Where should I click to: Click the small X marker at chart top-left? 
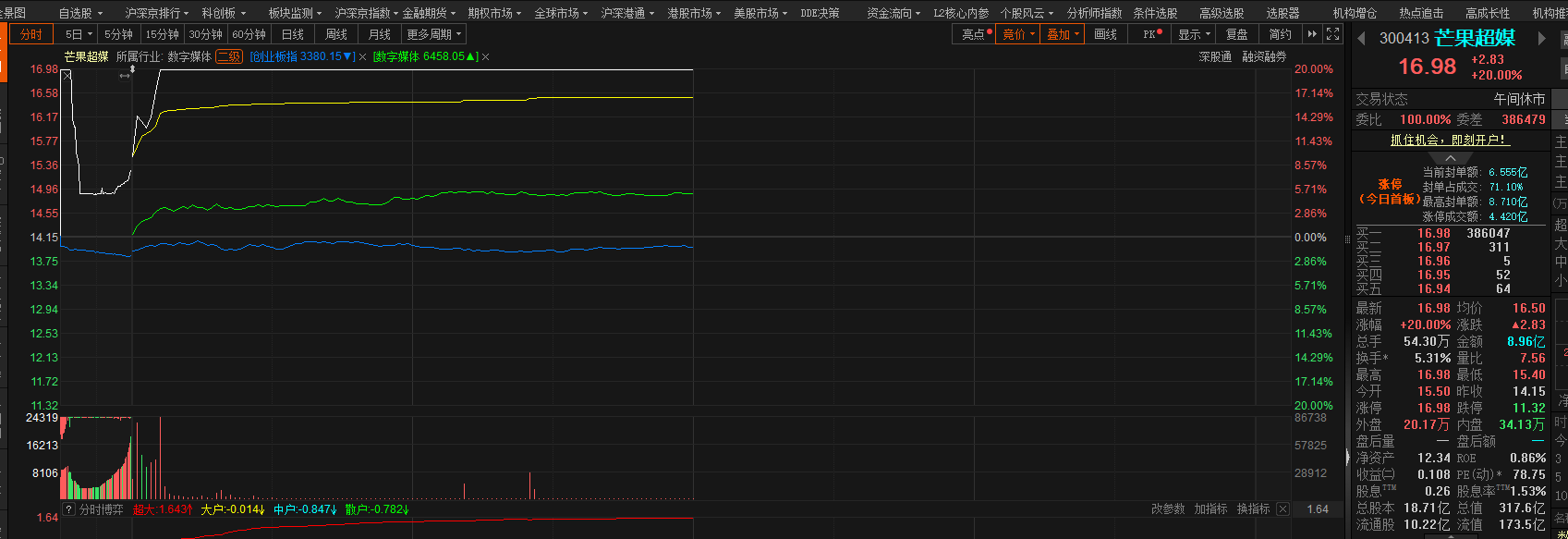pos(67,75)
